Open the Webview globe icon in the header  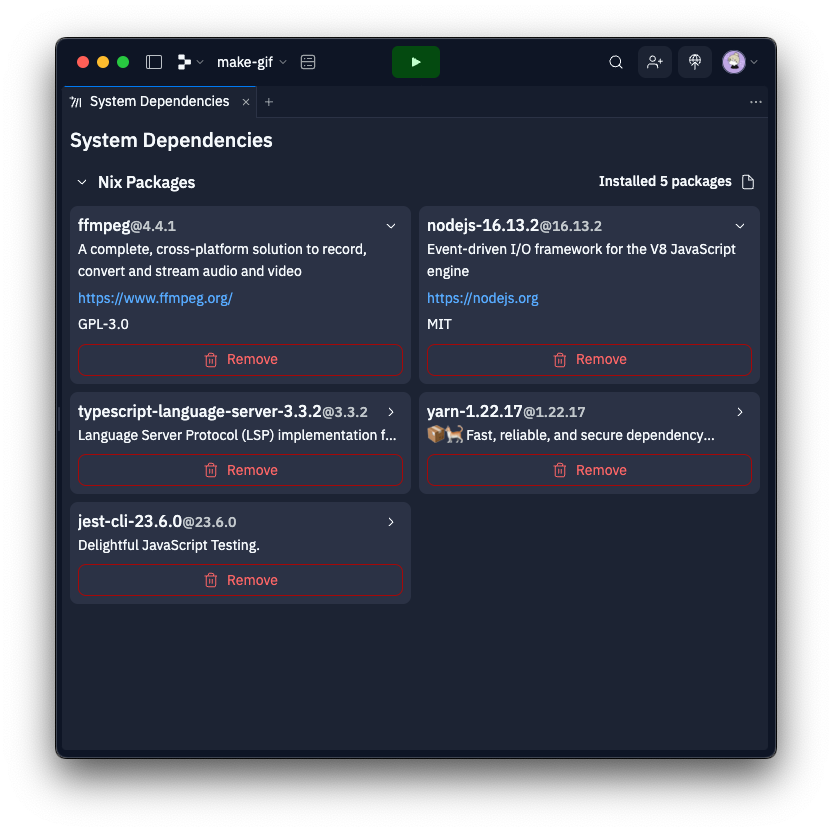click(x=694, y=61)
